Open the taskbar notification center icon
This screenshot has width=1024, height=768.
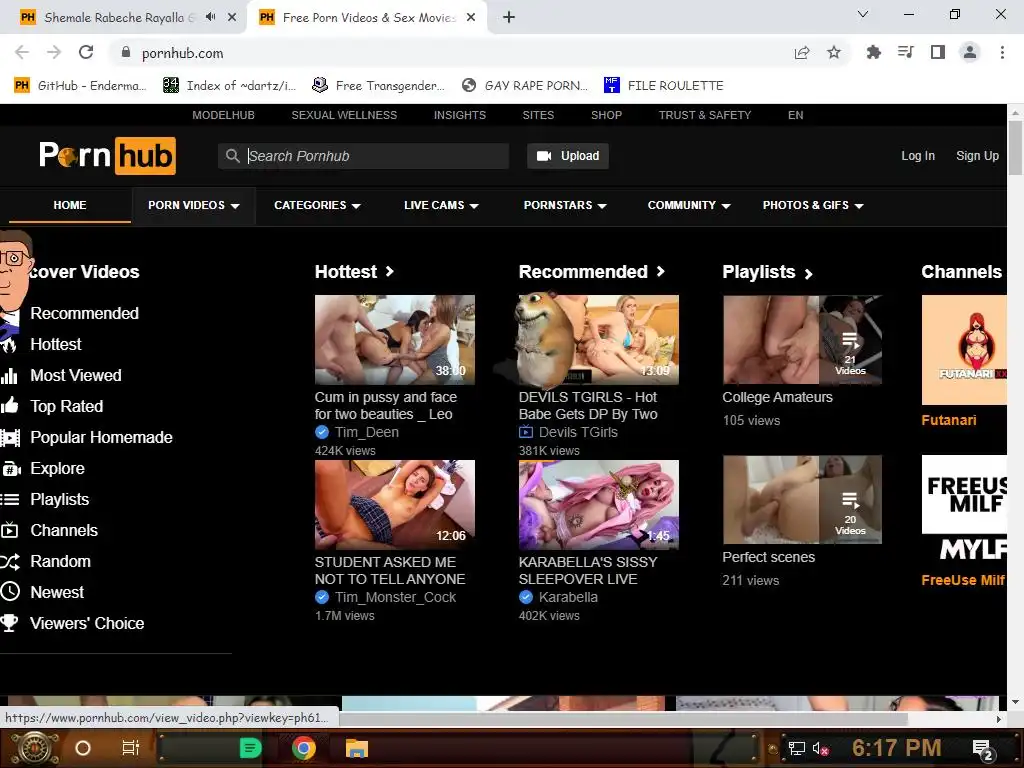click(x=983, y=749)
